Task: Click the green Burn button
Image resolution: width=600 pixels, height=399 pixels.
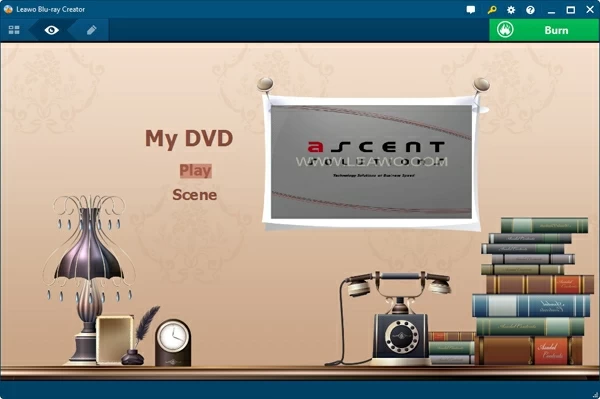Action: pos(544,30)
